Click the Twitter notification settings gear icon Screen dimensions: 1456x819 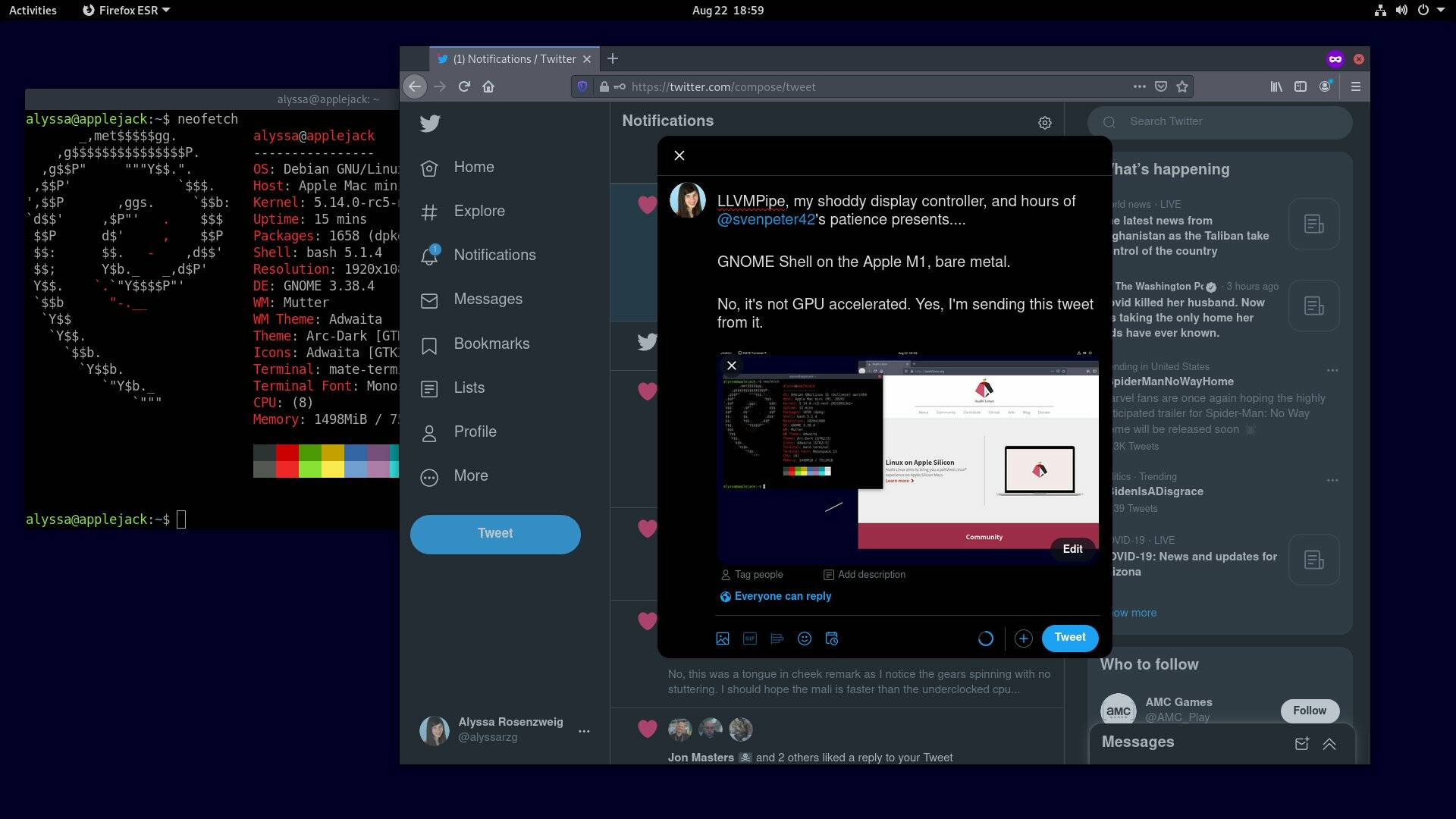click(x=1045, y=122)
